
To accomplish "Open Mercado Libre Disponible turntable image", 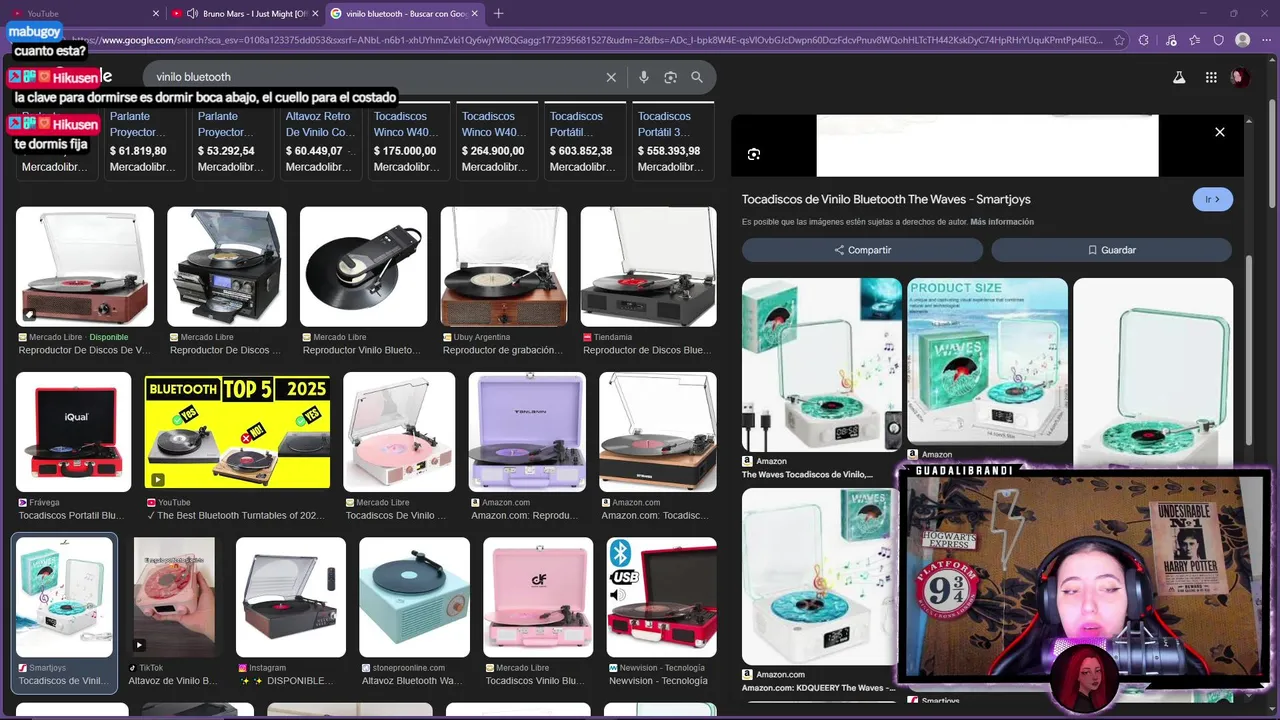I will tap(85, 266).
